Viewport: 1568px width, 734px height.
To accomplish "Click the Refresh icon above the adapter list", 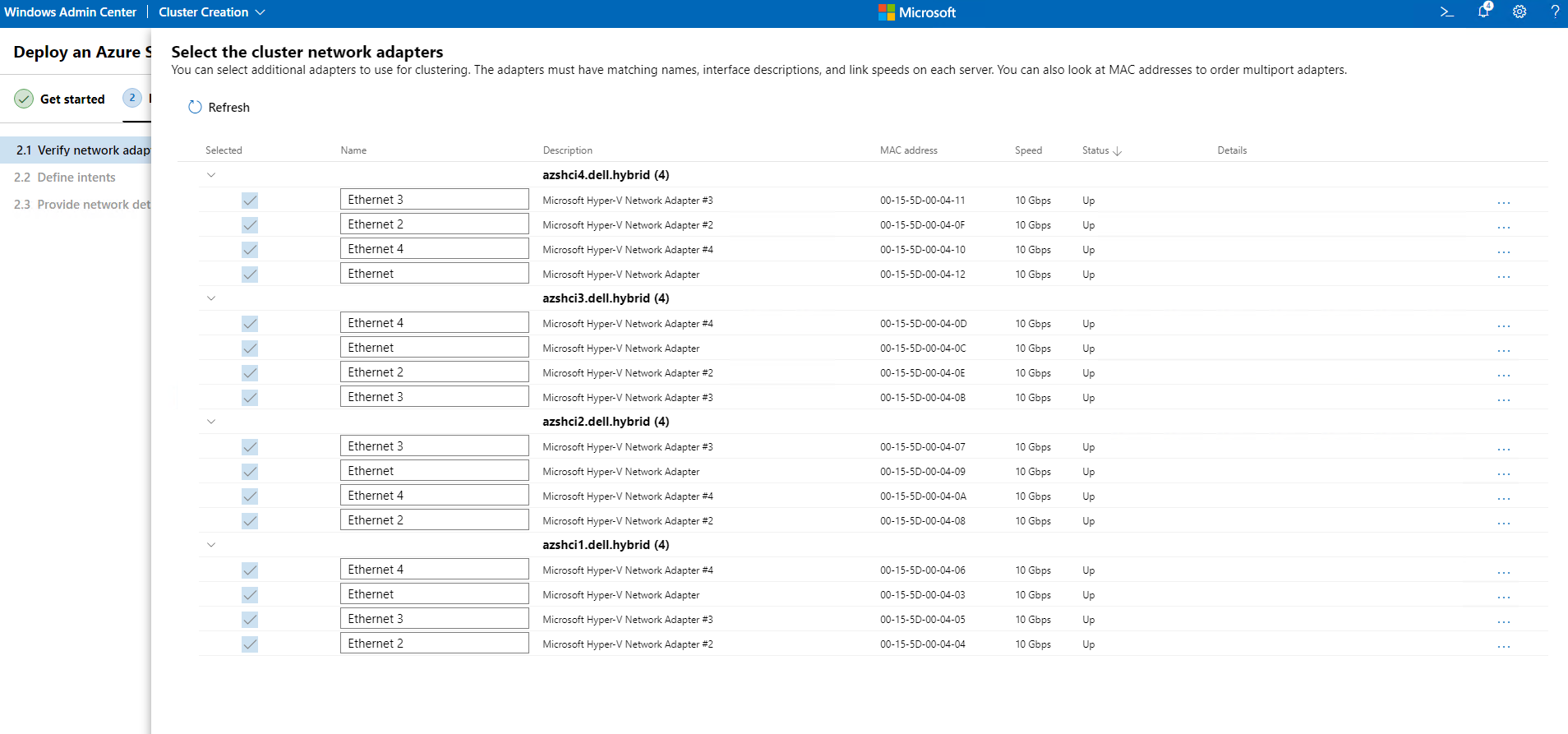I will click(195, 108).
